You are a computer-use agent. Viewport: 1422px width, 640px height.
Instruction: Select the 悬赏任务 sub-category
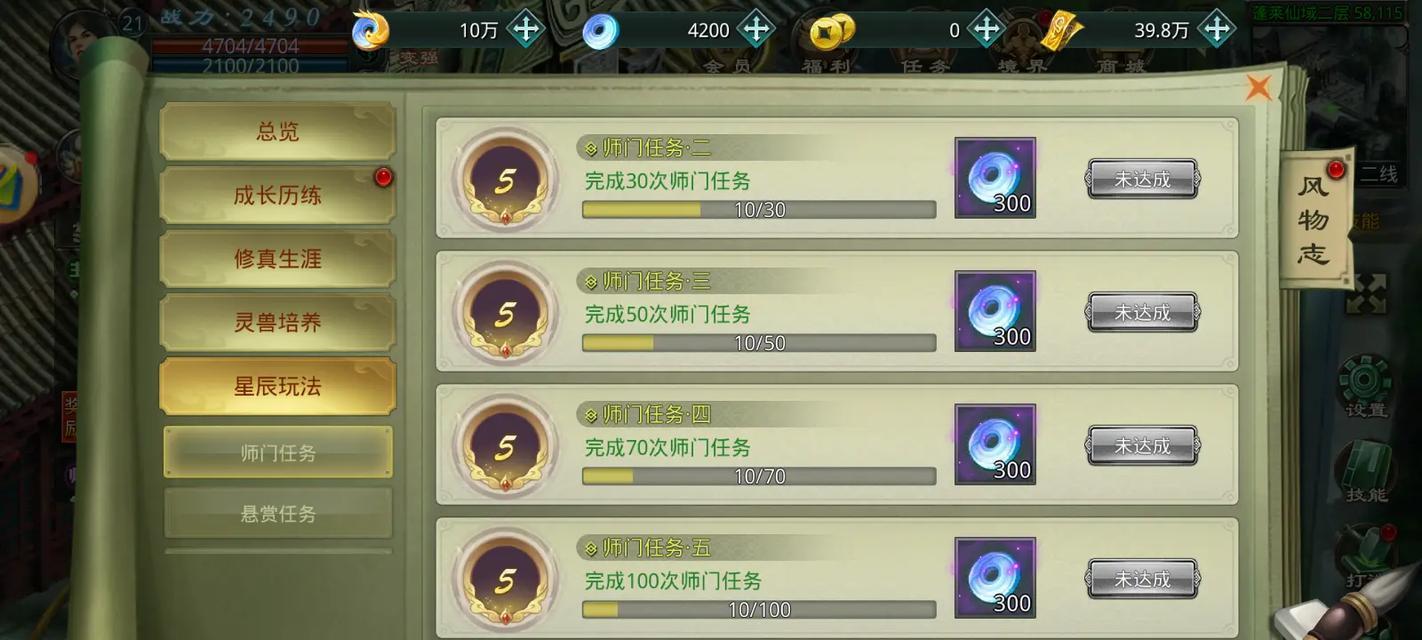pos(278,513)
